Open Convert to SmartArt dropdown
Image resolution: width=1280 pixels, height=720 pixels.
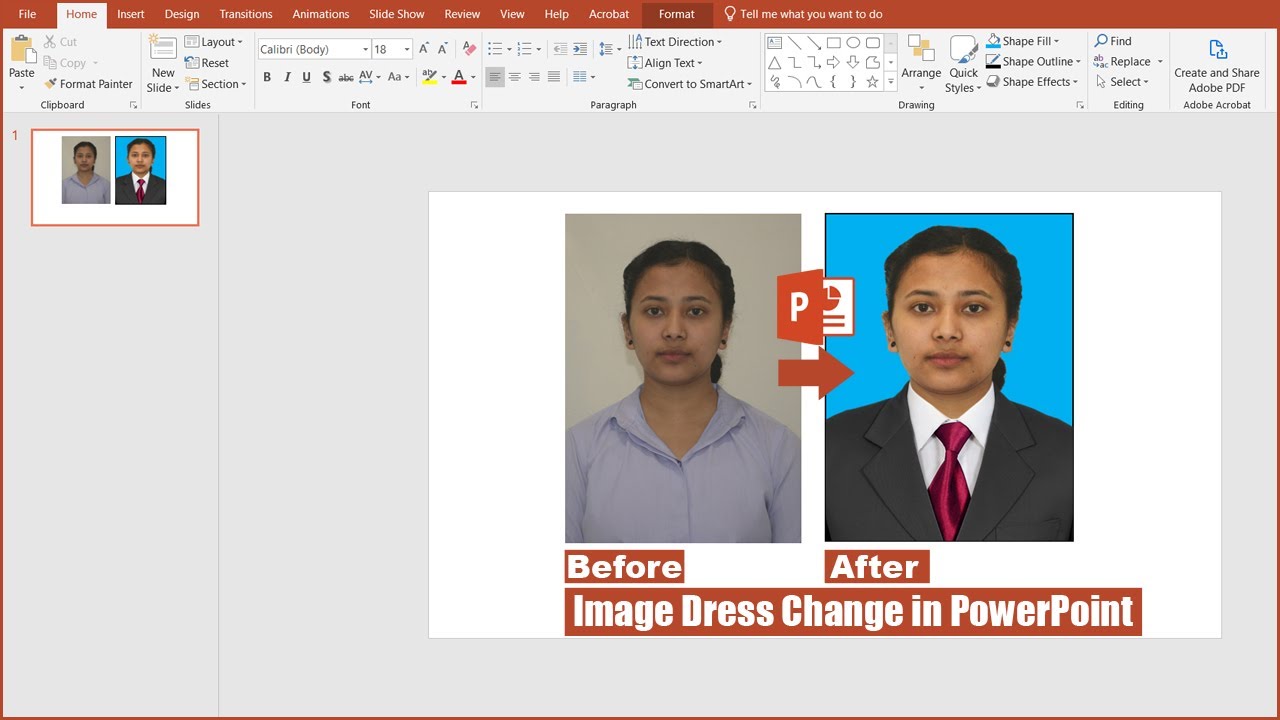(690, 84)
